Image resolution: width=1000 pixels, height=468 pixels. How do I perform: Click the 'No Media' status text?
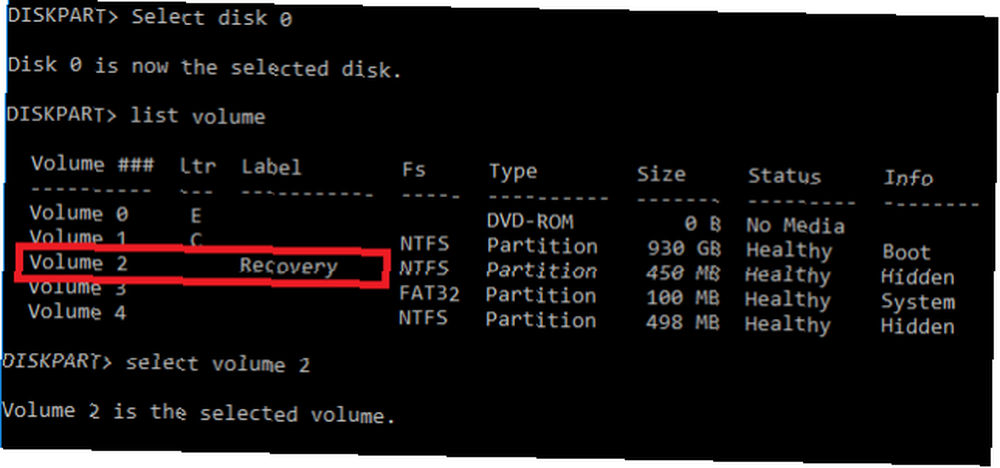795,226
